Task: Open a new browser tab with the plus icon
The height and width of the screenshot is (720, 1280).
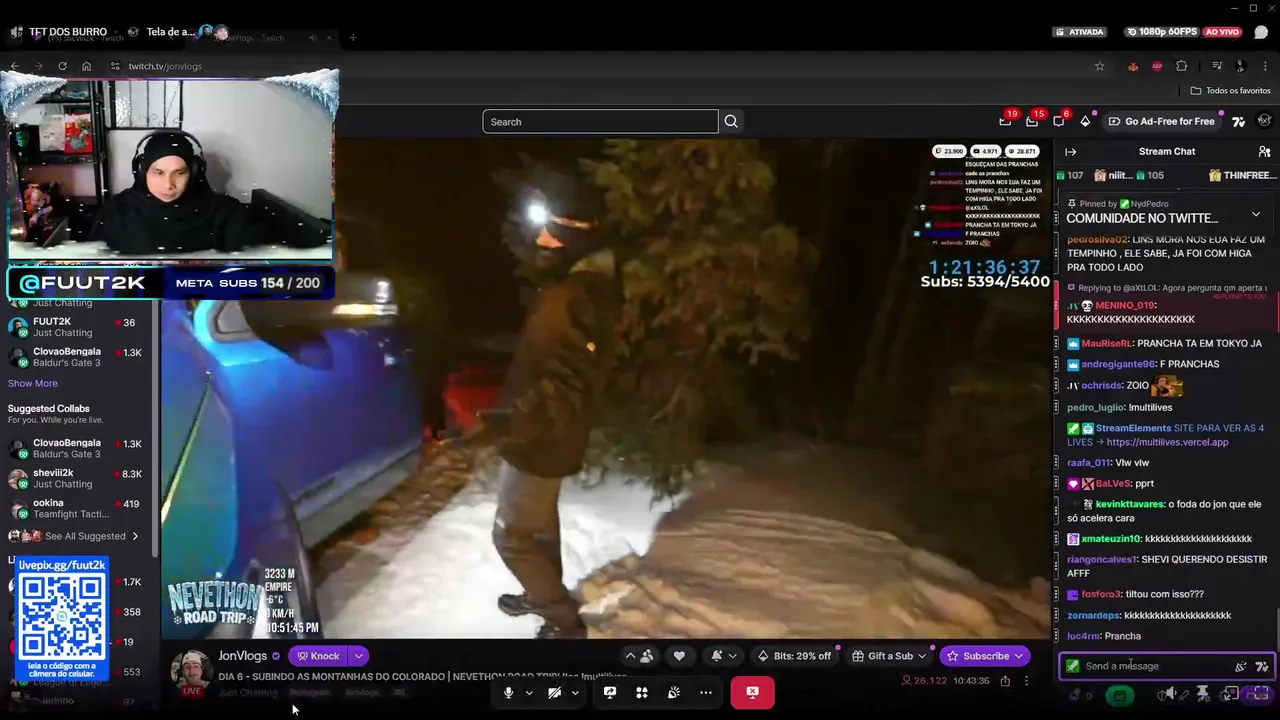Action: click(353, 38)
